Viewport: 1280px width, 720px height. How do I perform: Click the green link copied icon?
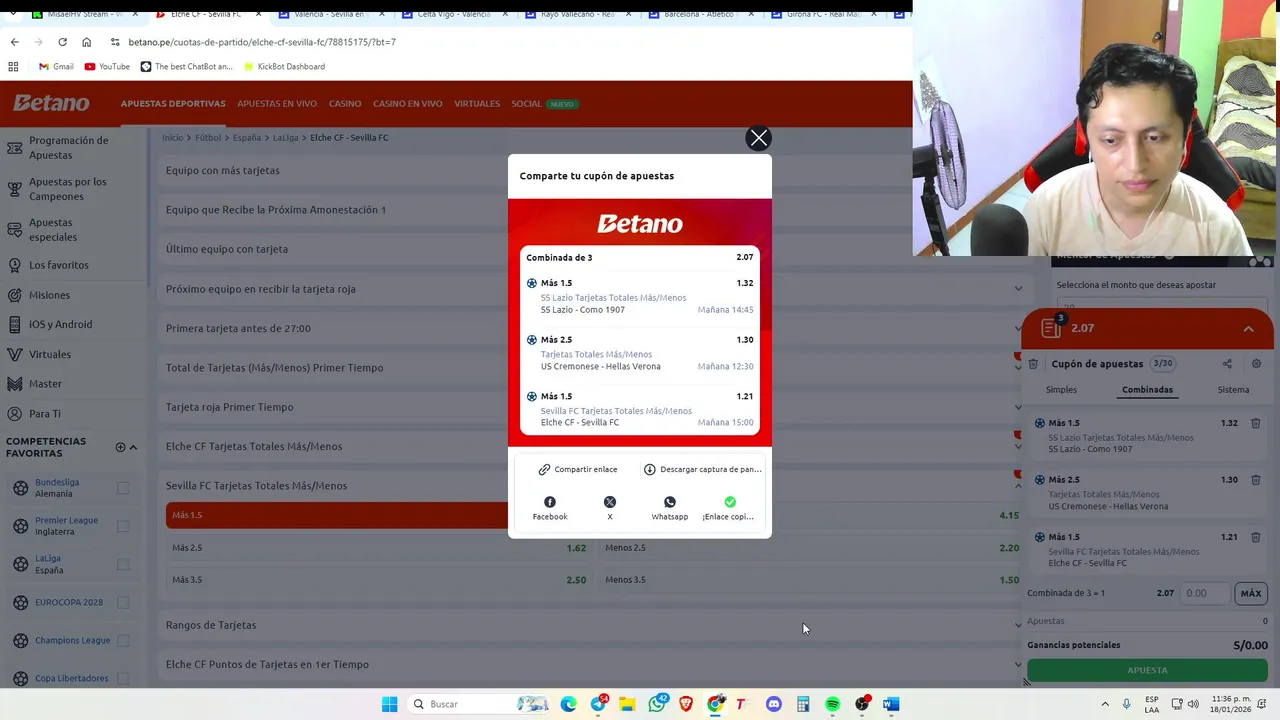pyautogui.click(x=730, y=502)
